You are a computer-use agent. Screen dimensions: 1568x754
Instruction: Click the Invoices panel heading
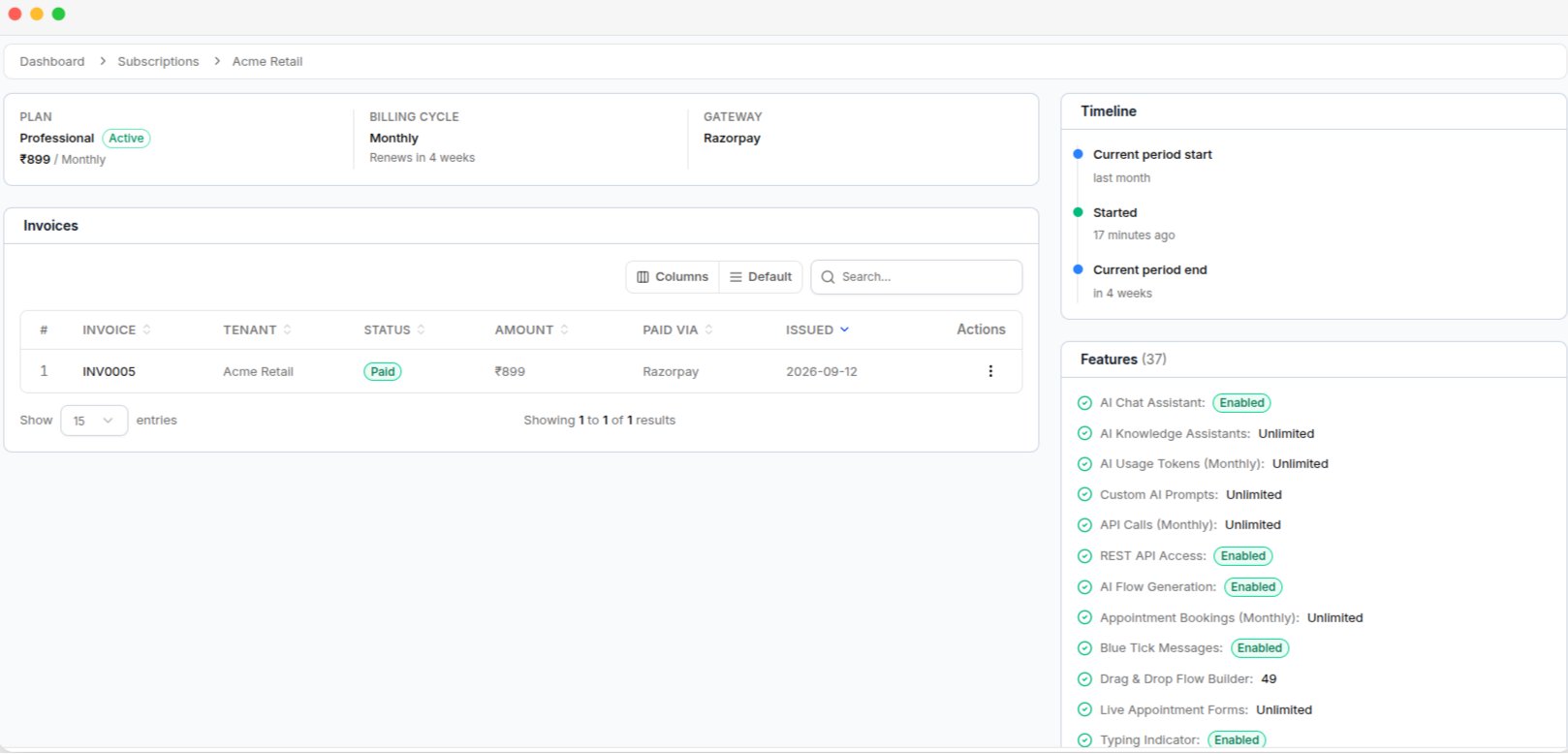(x=50, y=226)
